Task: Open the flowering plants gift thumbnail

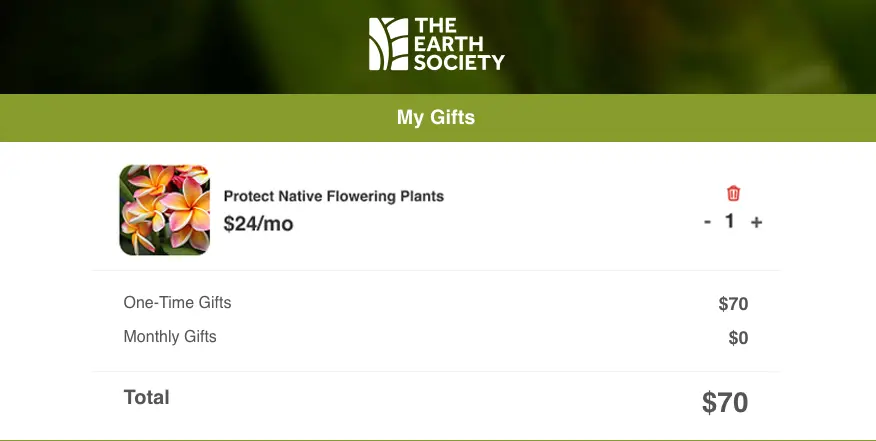Action: [164, 209]
